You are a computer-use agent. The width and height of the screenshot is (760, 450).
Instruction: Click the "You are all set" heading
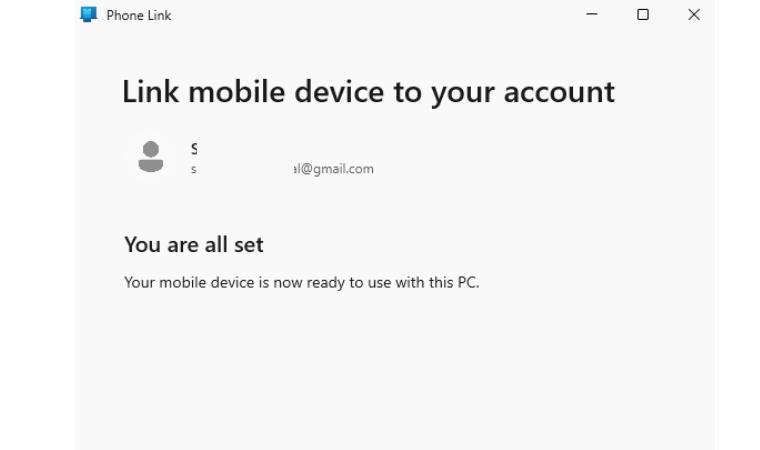click(194, 244)
